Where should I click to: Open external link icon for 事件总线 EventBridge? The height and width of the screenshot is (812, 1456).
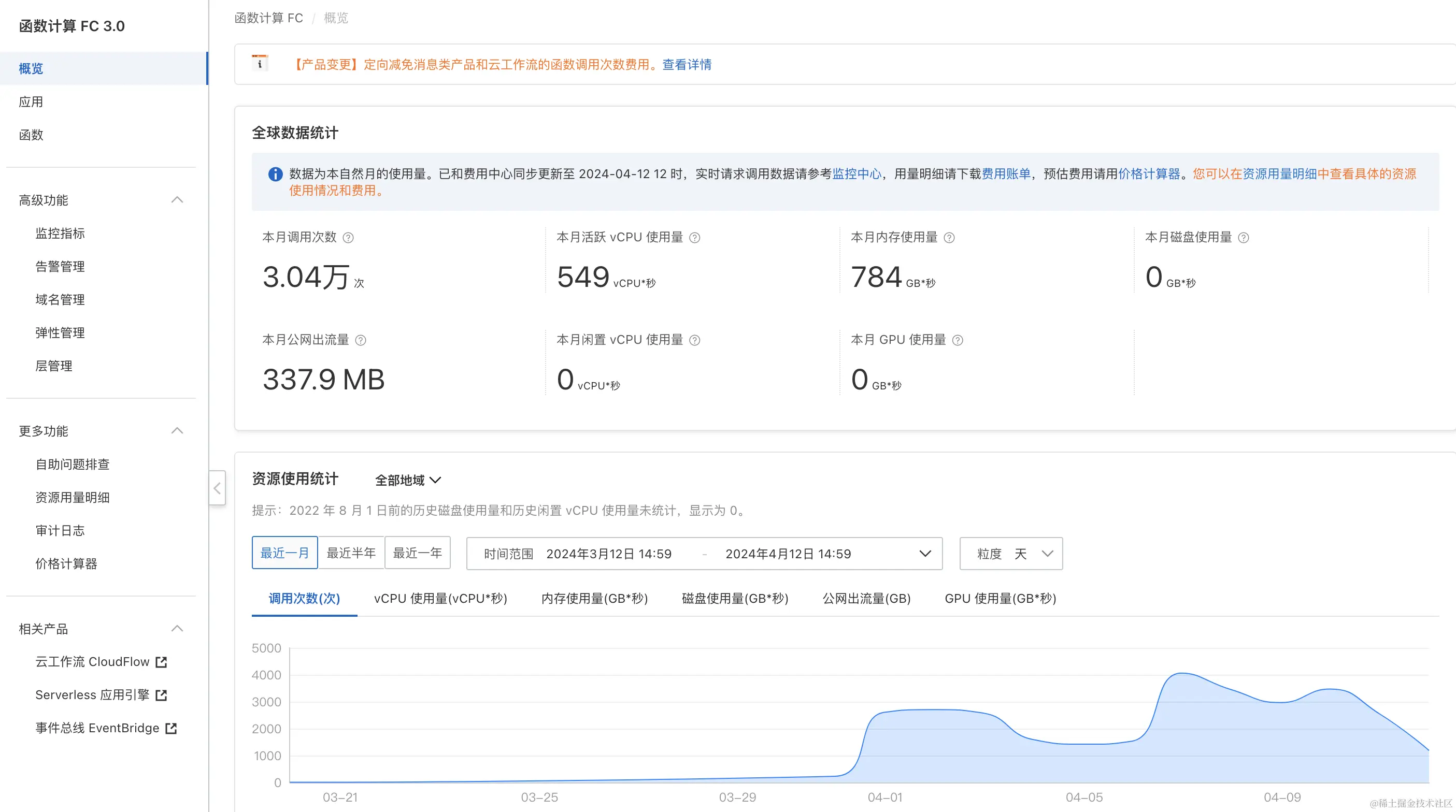tap(172, 729)
